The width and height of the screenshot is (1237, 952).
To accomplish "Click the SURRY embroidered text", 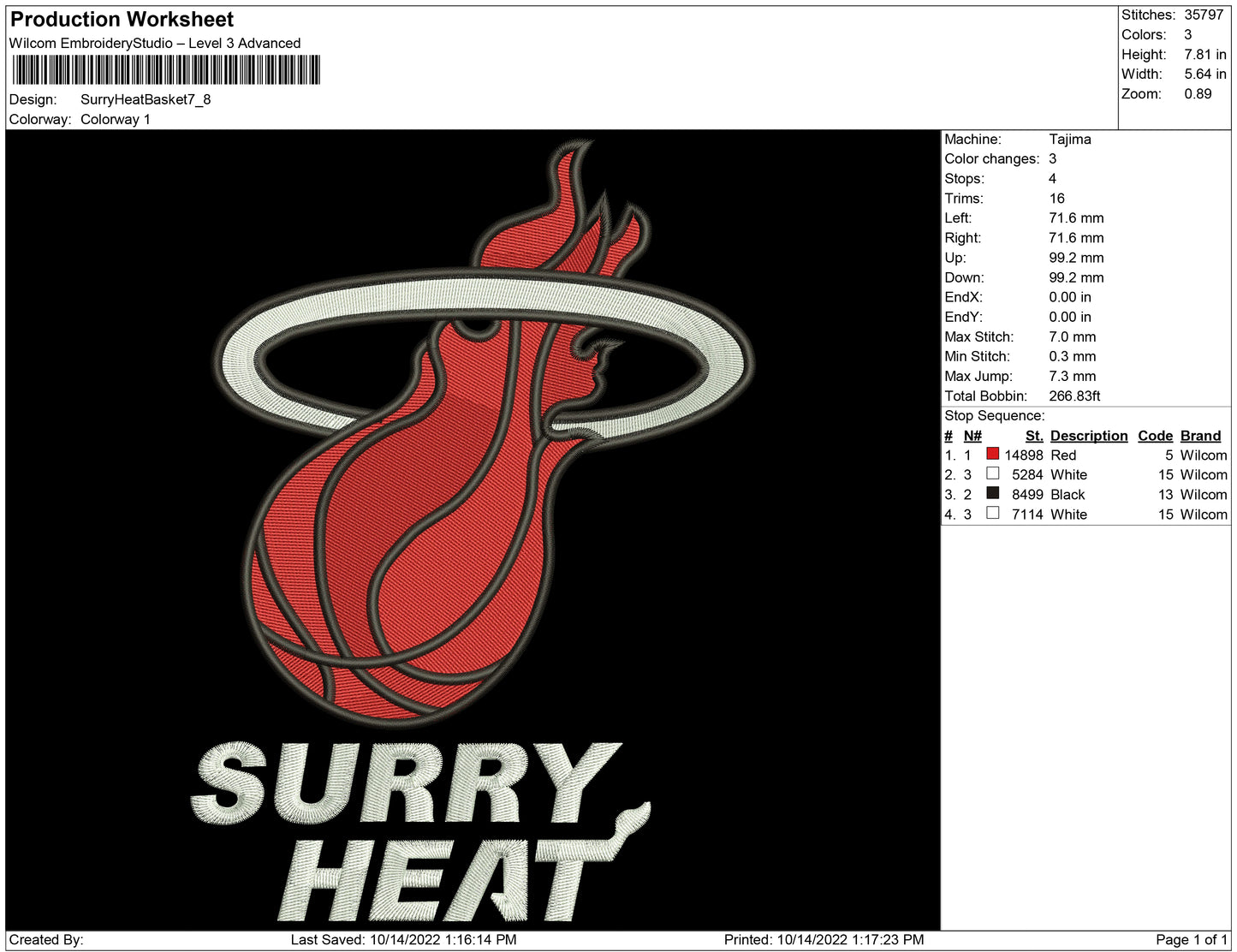I will click(x=402, y=783).
